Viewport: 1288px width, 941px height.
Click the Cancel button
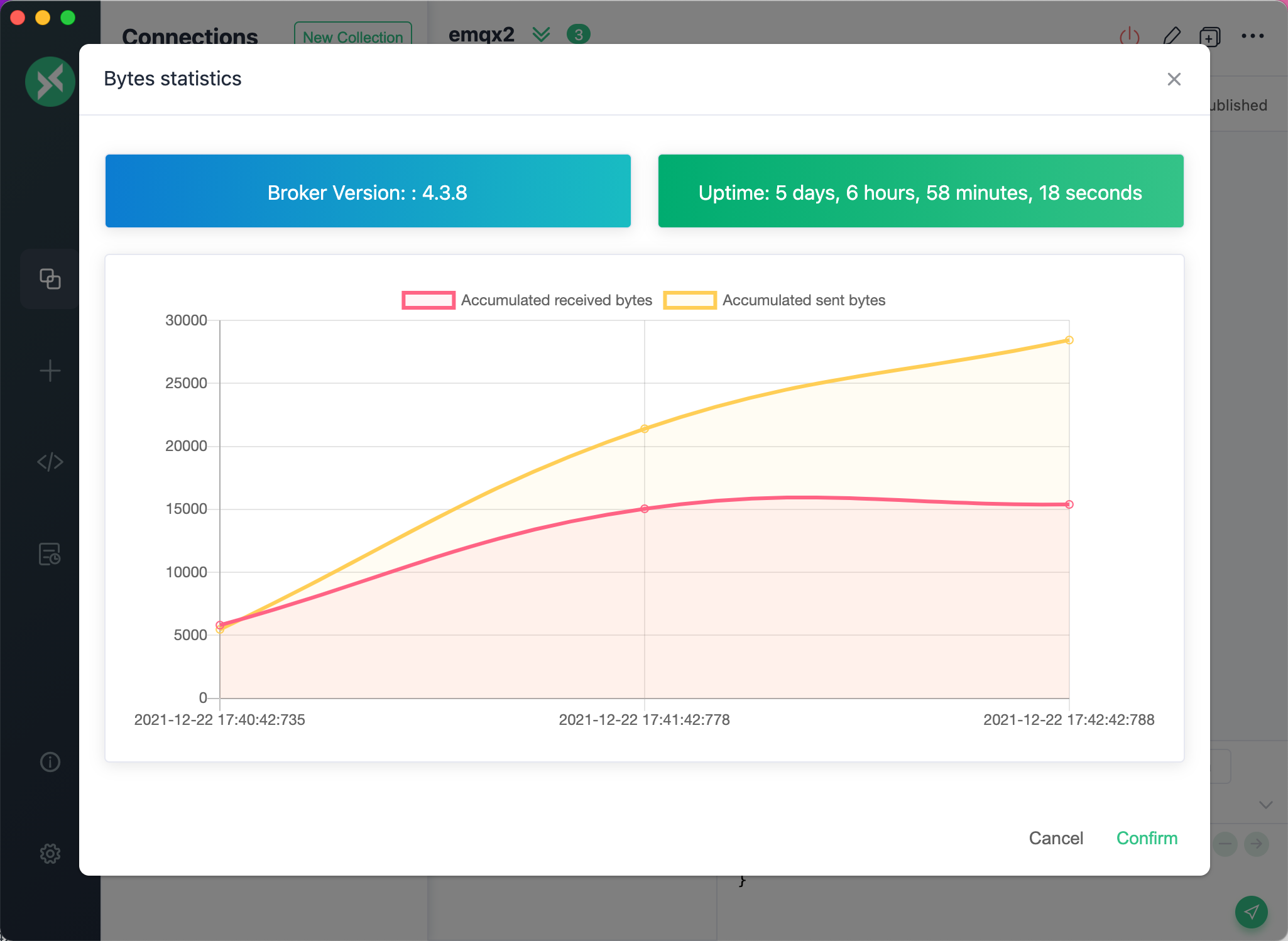click(1056, 838)
